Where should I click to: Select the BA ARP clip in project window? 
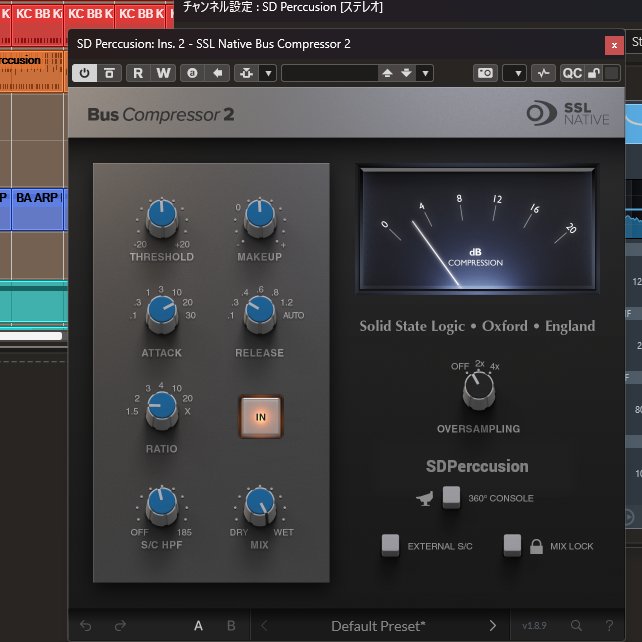[x=37, y=209]
